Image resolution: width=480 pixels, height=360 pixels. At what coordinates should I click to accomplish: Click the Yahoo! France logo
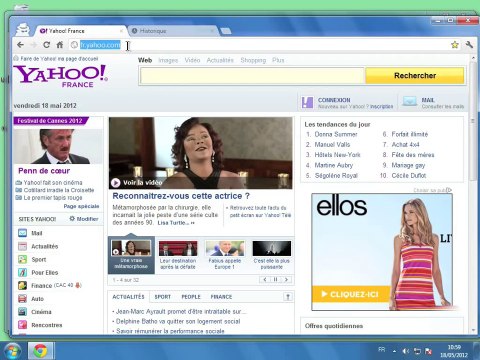coord(60,76)
